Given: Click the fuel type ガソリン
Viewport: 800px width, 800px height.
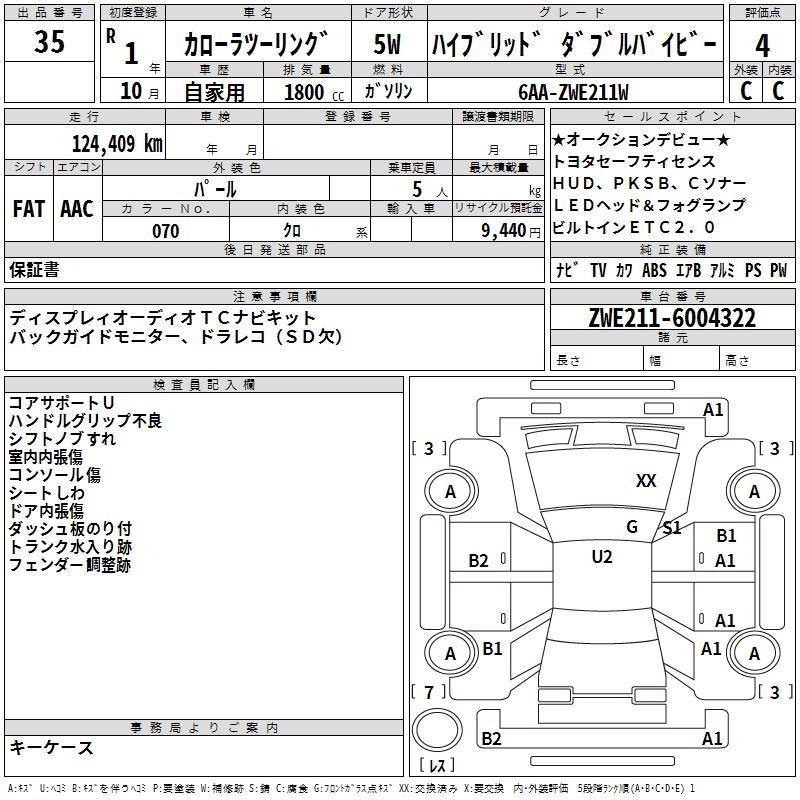Looking at the screenshot, I should click(x=388, y=91).
